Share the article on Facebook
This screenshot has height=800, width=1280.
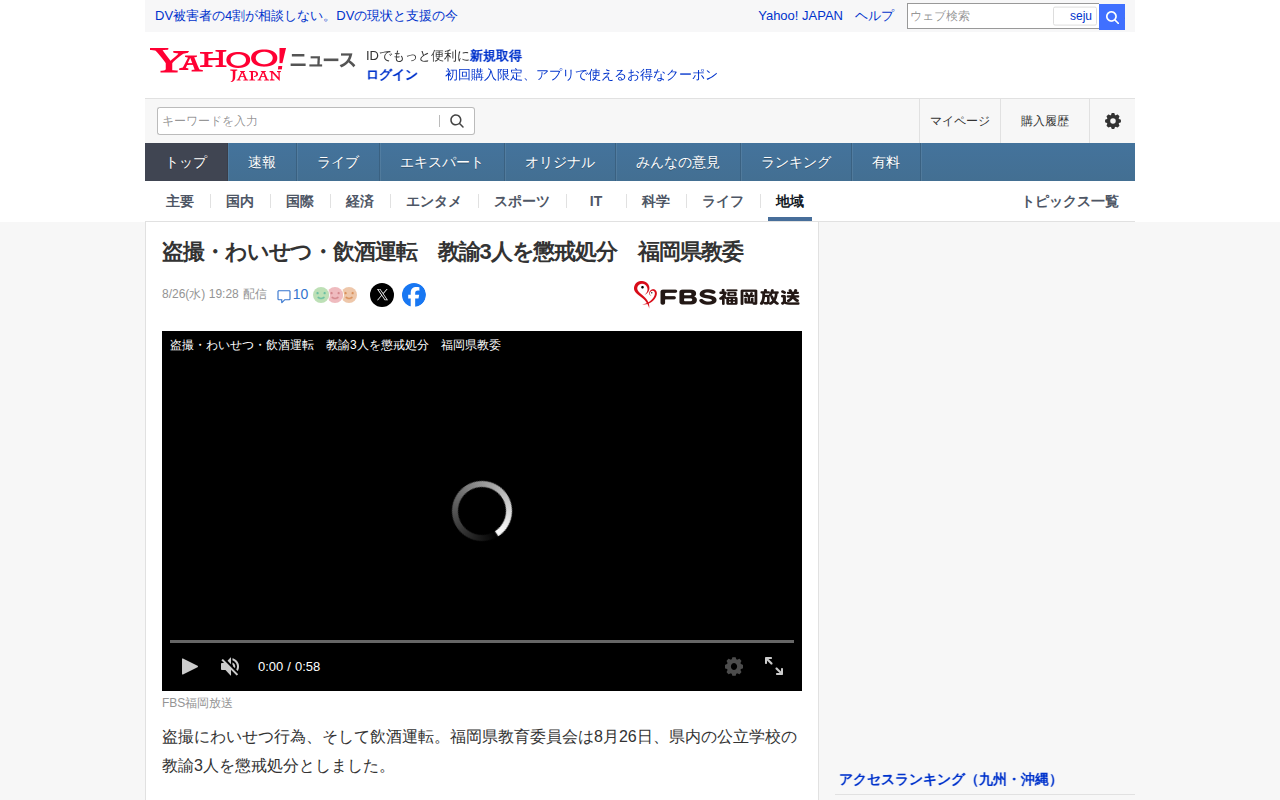coord(414,295)
